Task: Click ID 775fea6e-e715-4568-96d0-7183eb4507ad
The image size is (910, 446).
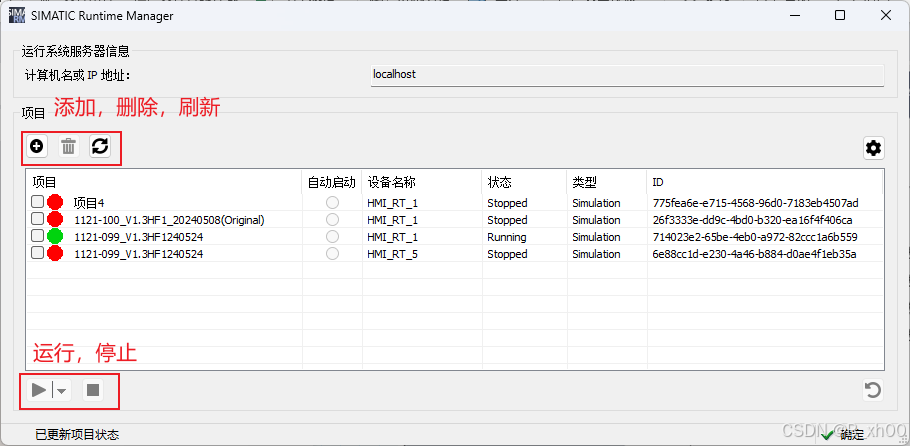Action: [x=755, y=203]
